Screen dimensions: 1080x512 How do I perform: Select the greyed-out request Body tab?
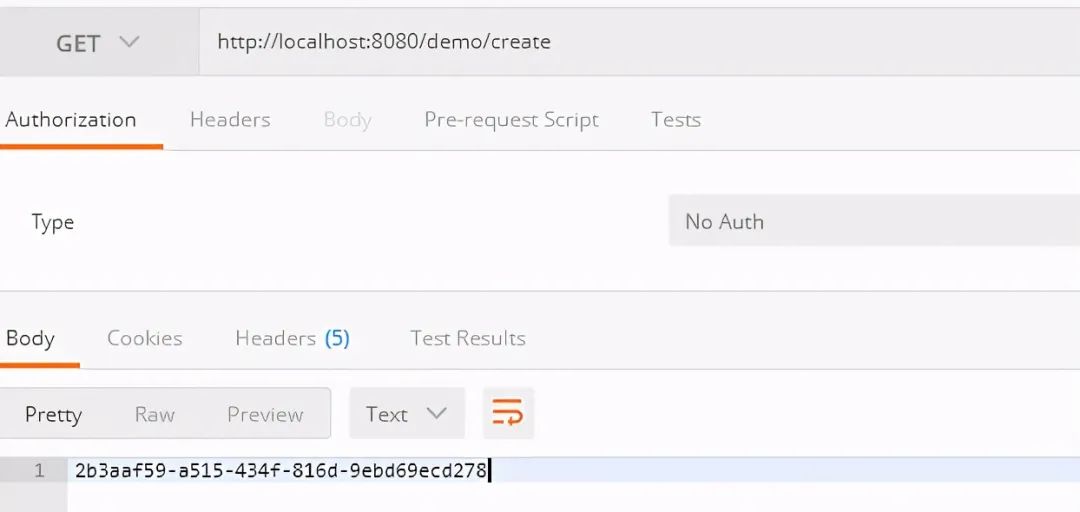click(347, 120)
